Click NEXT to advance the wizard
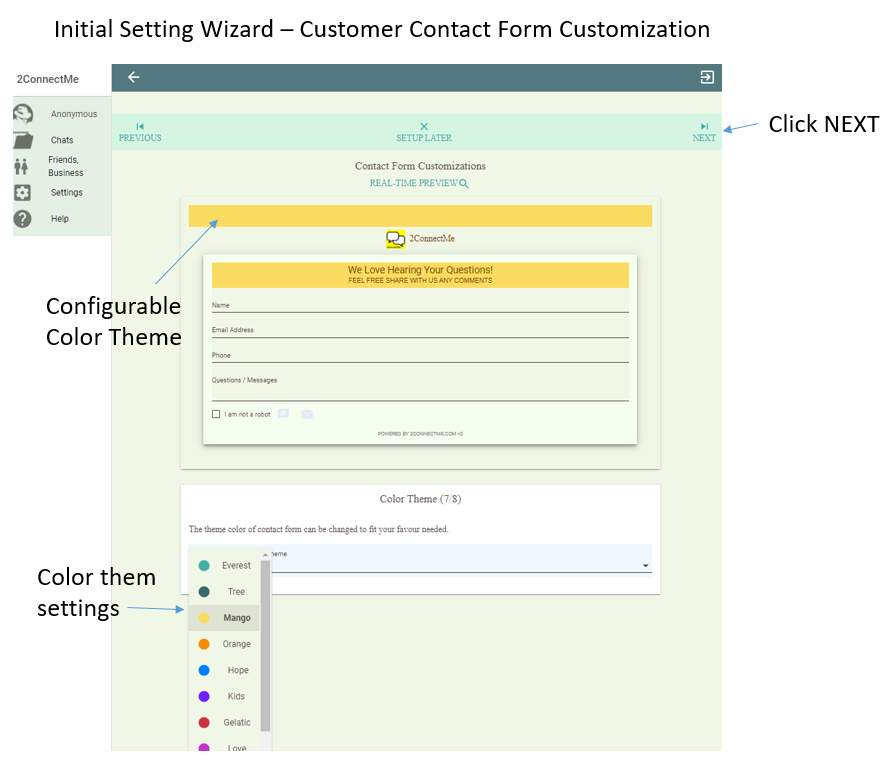 click(703, 131)
